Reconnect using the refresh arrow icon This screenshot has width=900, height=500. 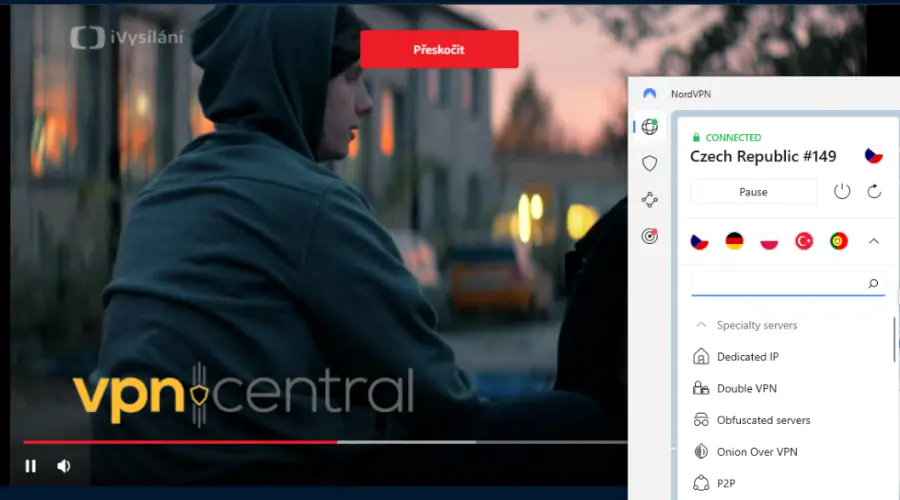pos(874,191)
